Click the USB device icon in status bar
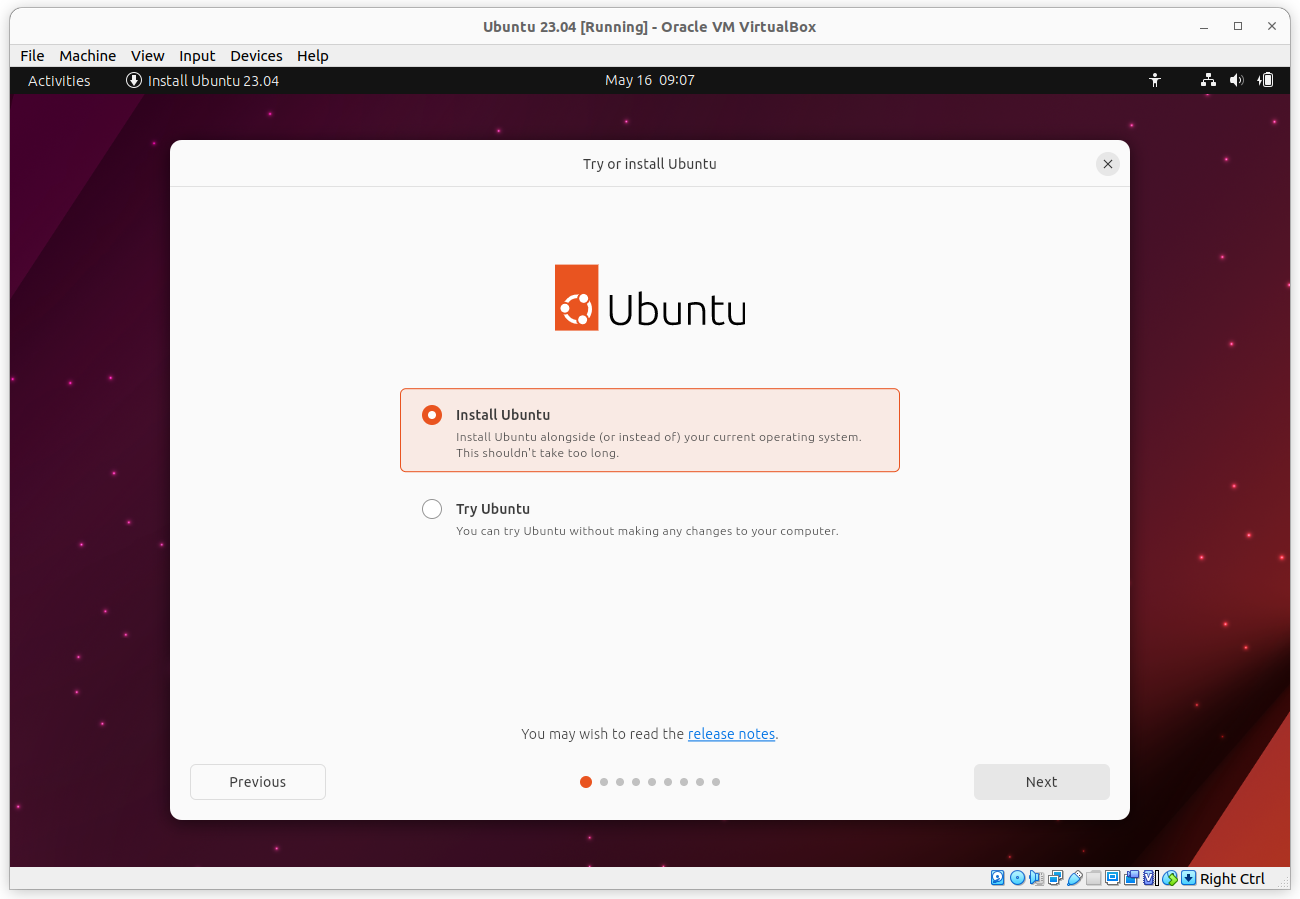The image size is (1300, 899). click(1075, 878)
